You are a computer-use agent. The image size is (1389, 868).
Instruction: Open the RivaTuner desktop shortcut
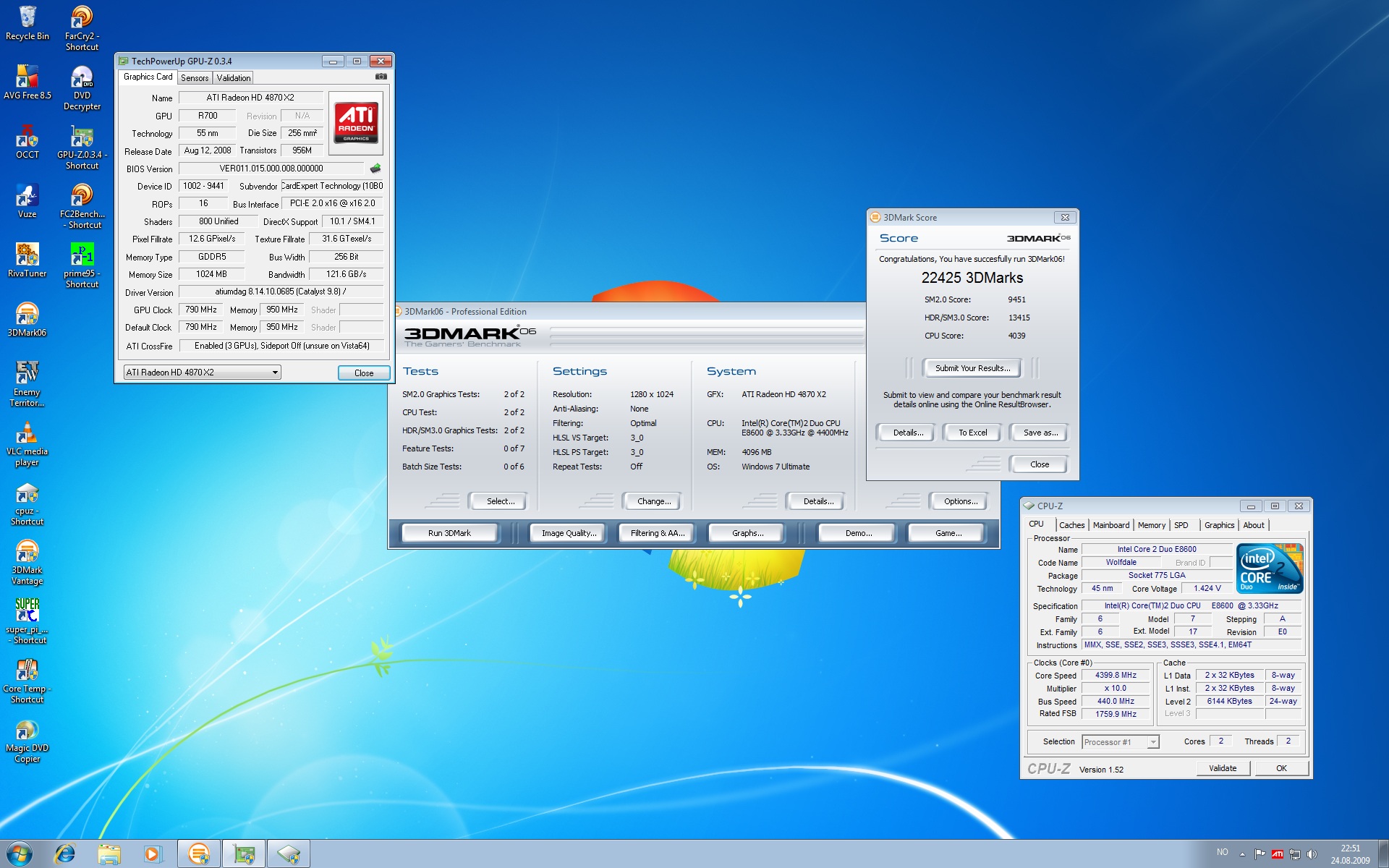coord(27,254)
